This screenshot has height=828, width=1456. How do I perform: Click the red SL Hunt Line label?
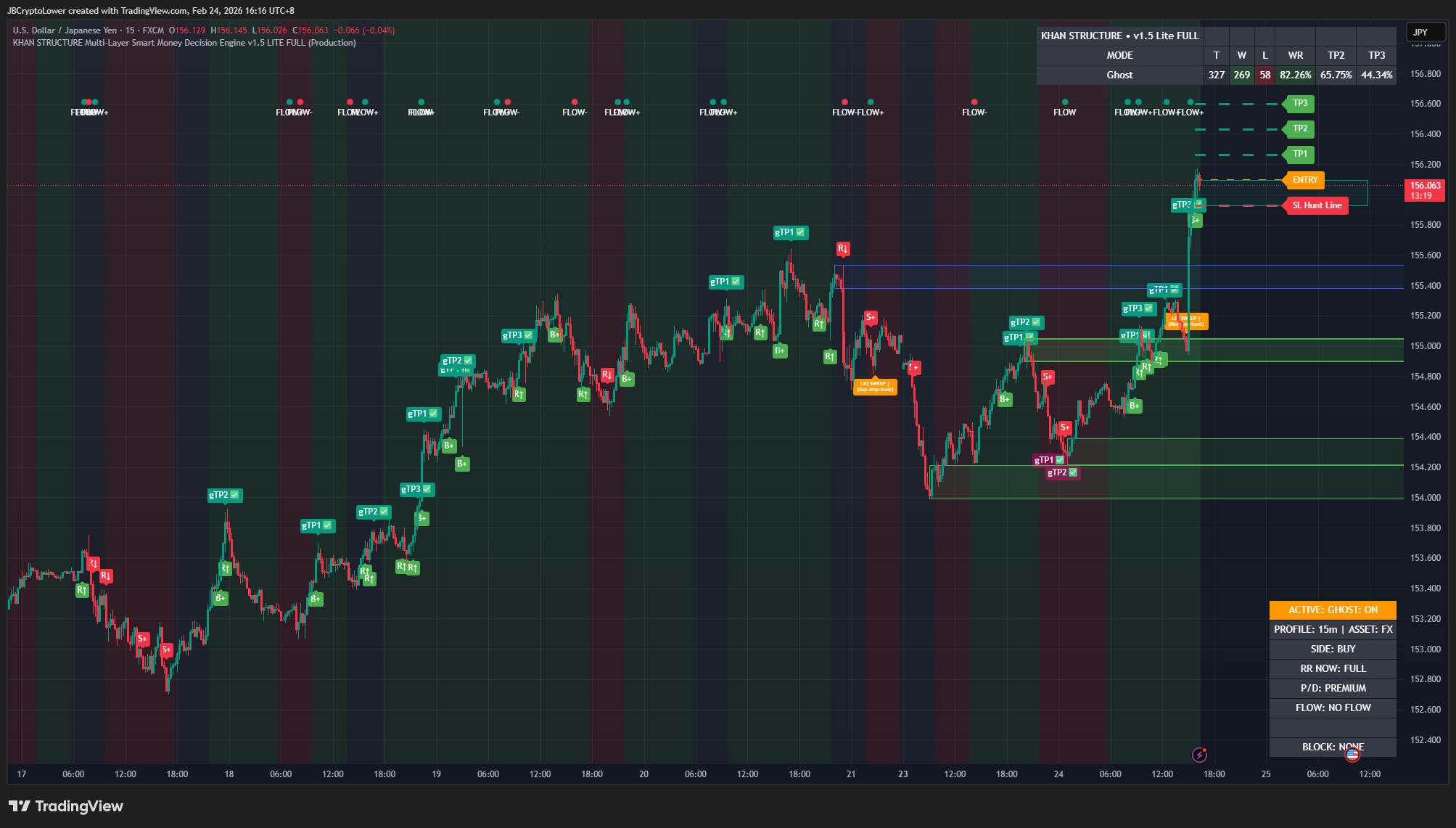pyautogui.click(x=1316, y=205)
